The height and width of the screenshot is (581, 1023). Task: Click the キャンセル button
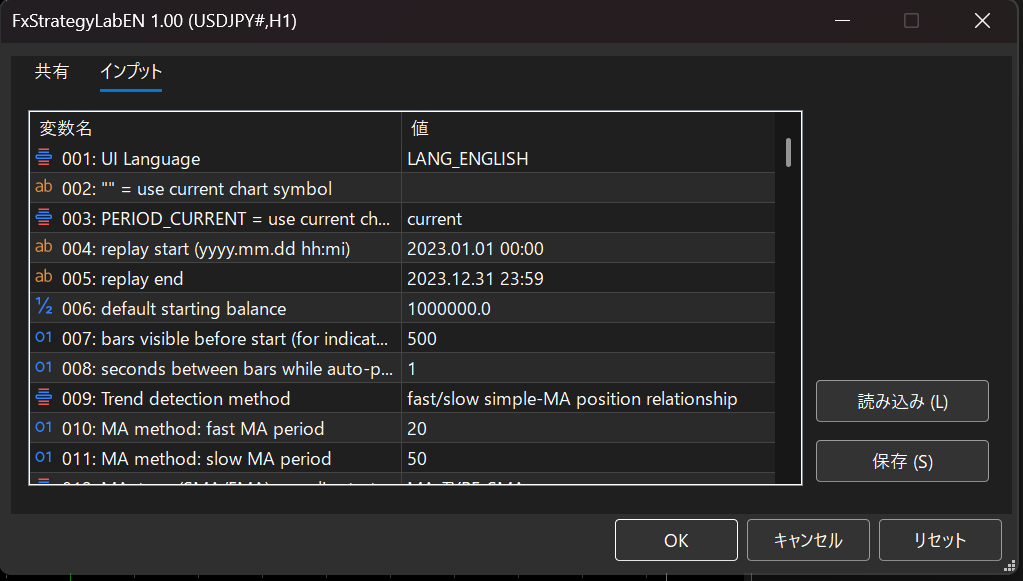pyautogui.click(x=808, y=540)
